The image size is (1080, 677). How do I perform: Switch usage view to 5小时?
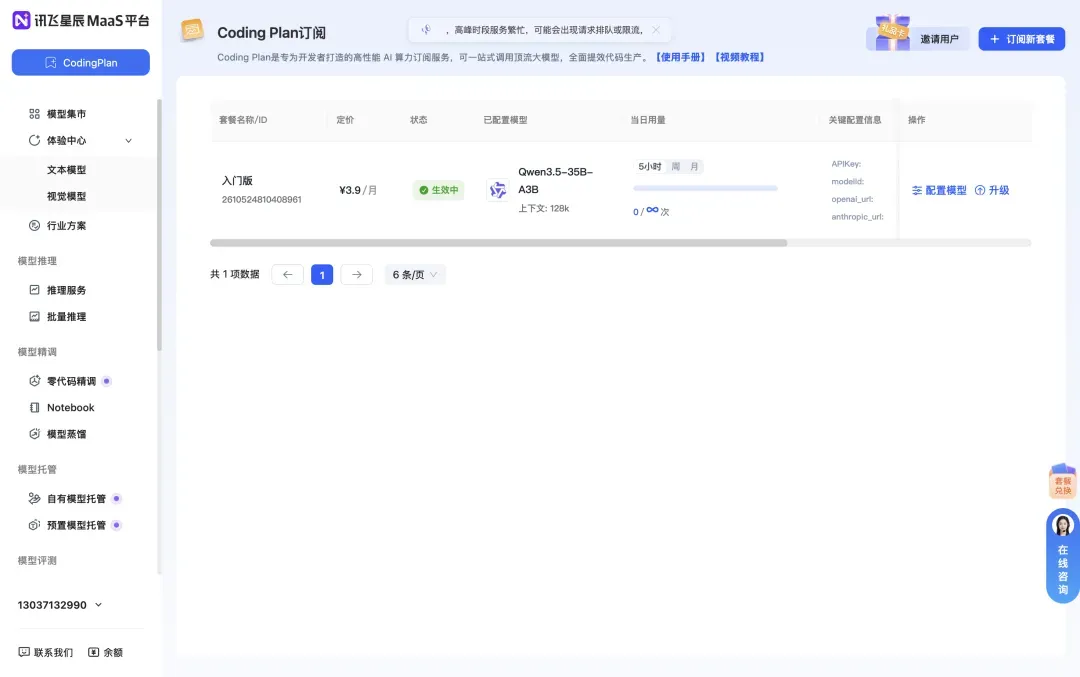point(650,166)
